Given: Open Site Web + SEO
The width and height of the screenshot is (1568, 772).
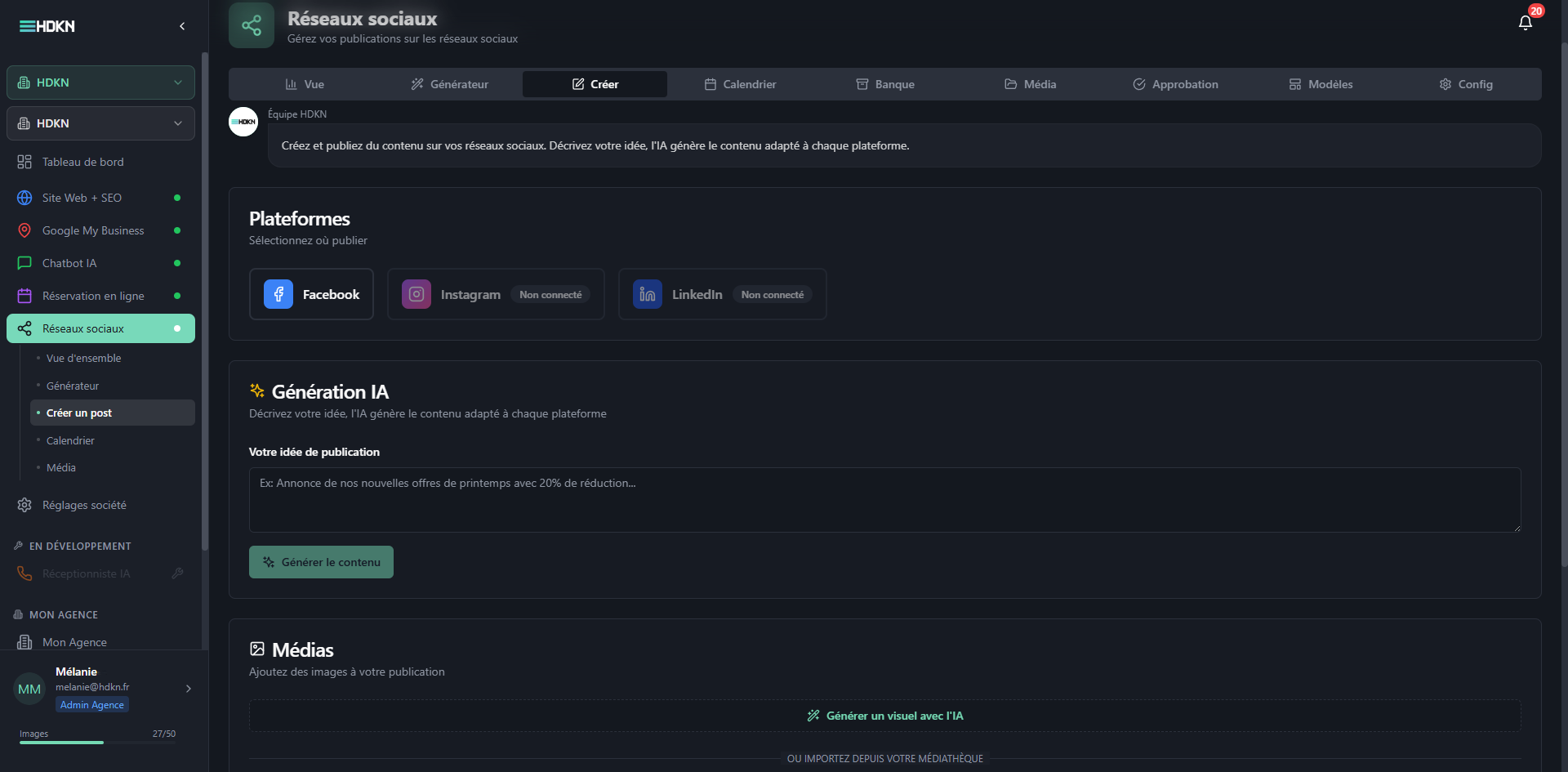Looking at the screenshot, I should 100,198.
